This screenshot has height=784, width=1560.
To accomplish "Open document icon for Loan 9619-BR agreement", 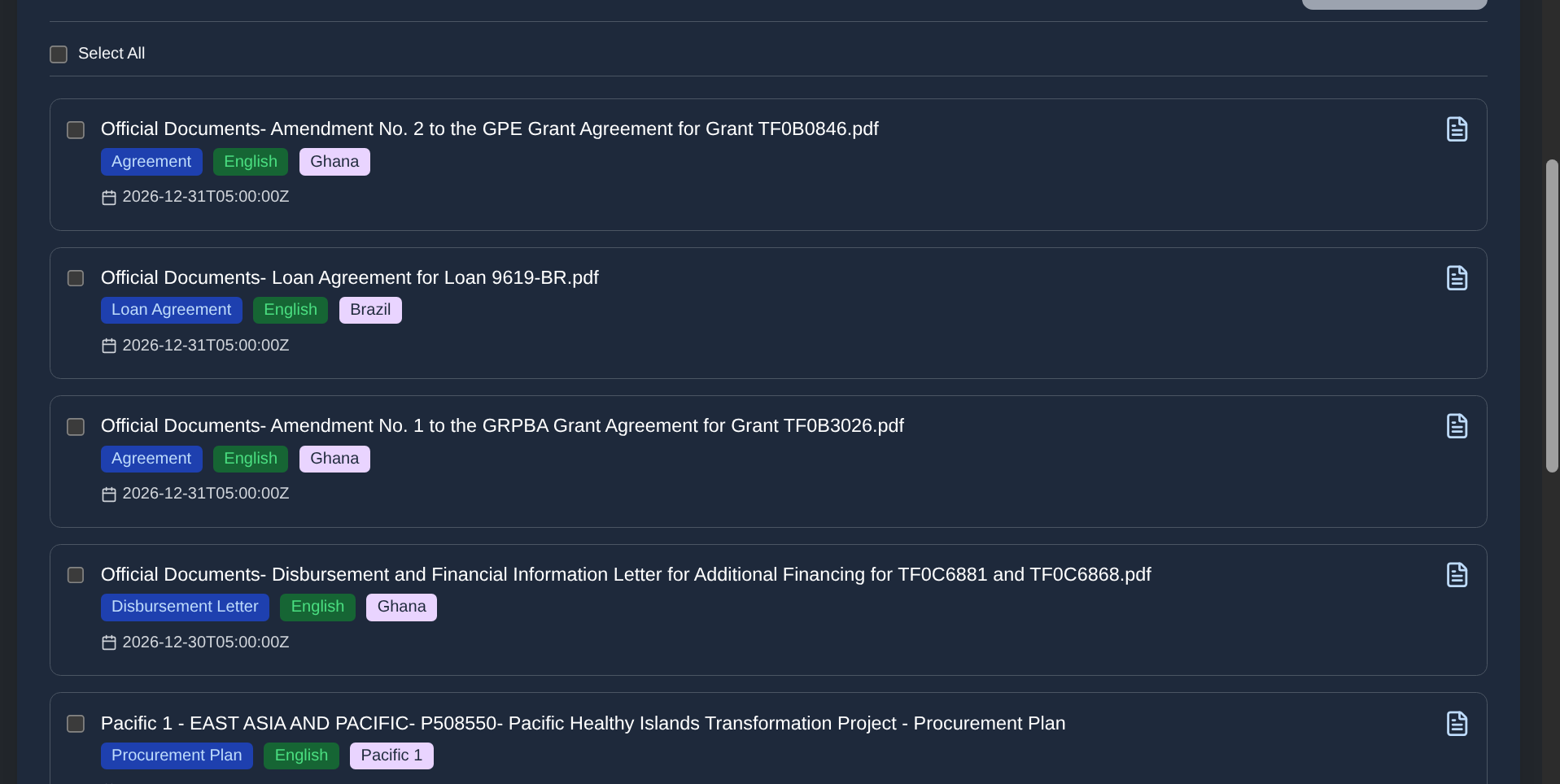I will click(x=1457, y=278).
